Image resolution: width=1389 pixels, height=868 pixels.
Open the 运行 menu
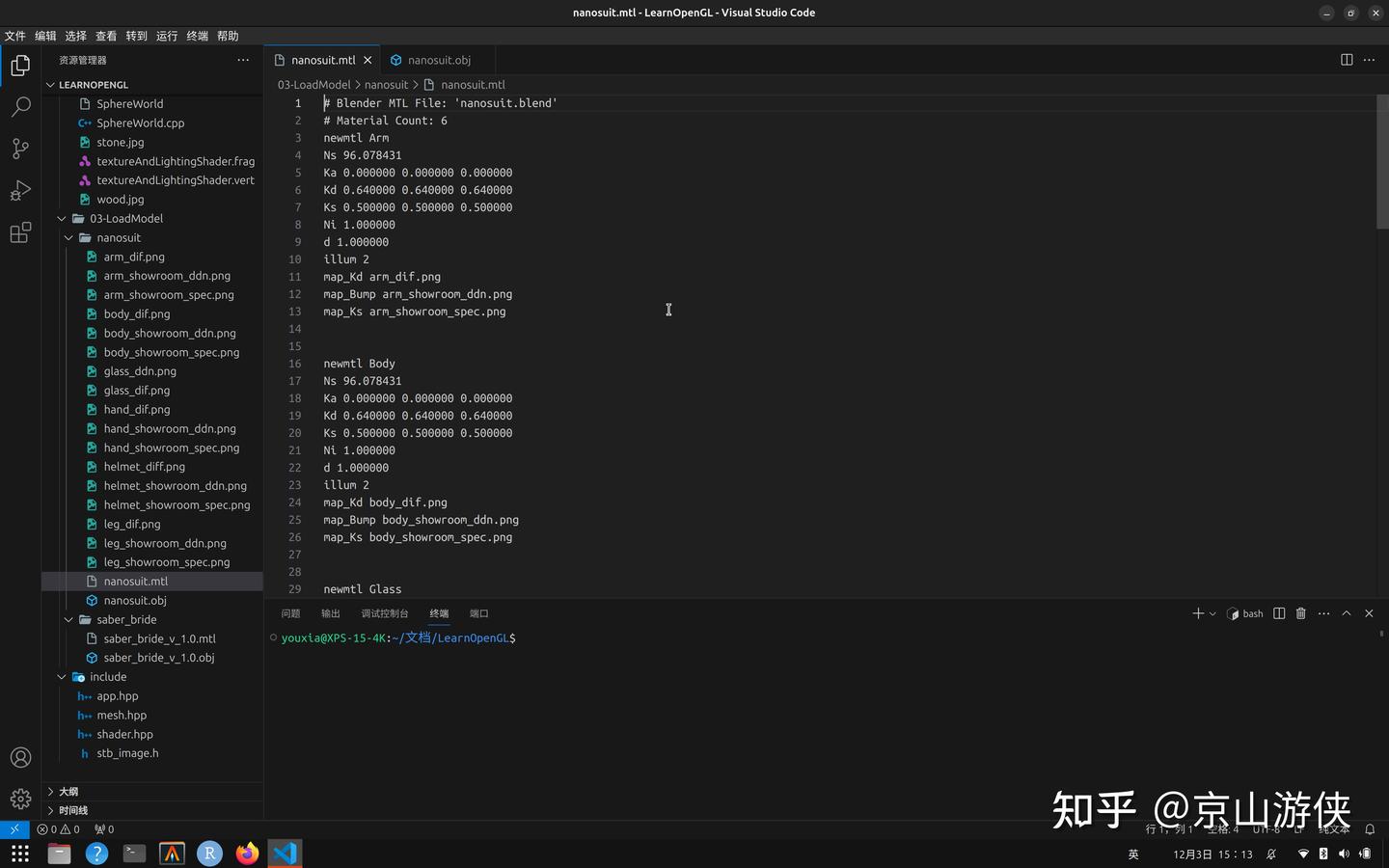click(x=165, y=36)
